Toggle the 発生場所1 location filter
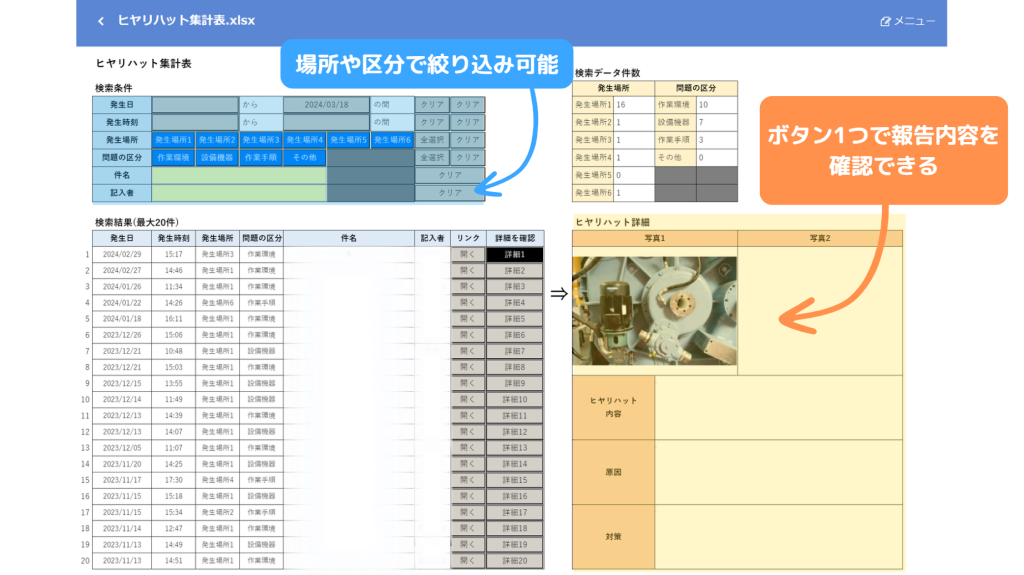The image size is (1024, 575). click(174, 140)
